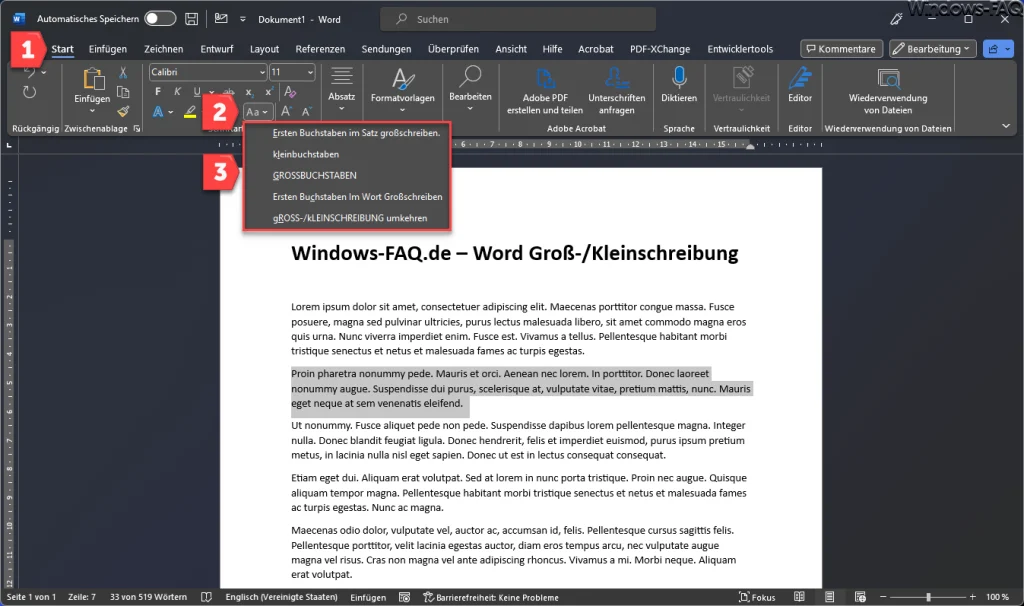Open the Calibri font name dropdown

(x=262, y=72)
